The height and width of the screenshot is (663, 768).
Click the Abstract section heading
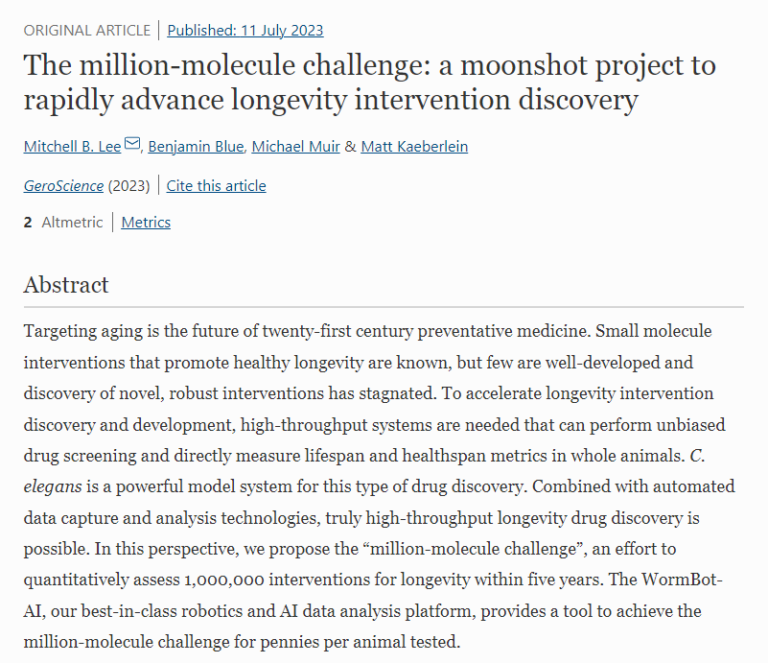[66, 285]
